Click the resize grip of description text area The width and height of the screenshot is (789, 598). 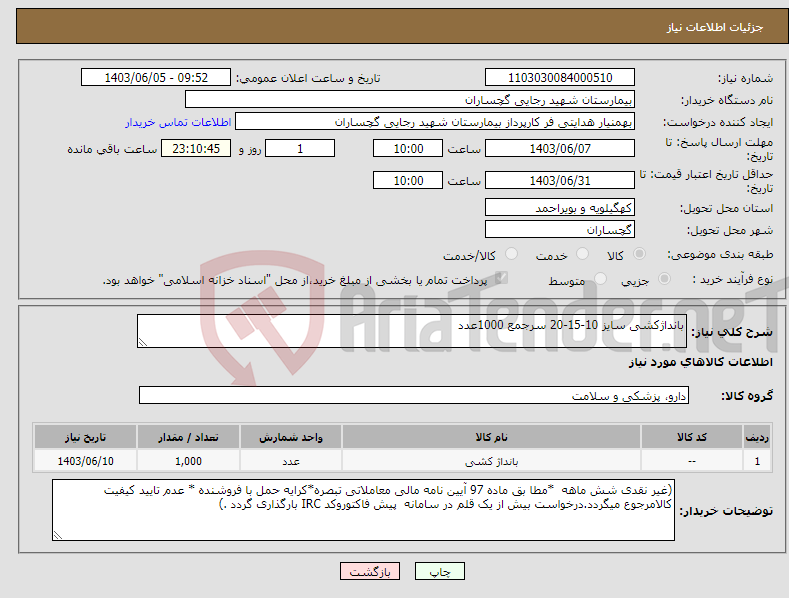[143, 342]
